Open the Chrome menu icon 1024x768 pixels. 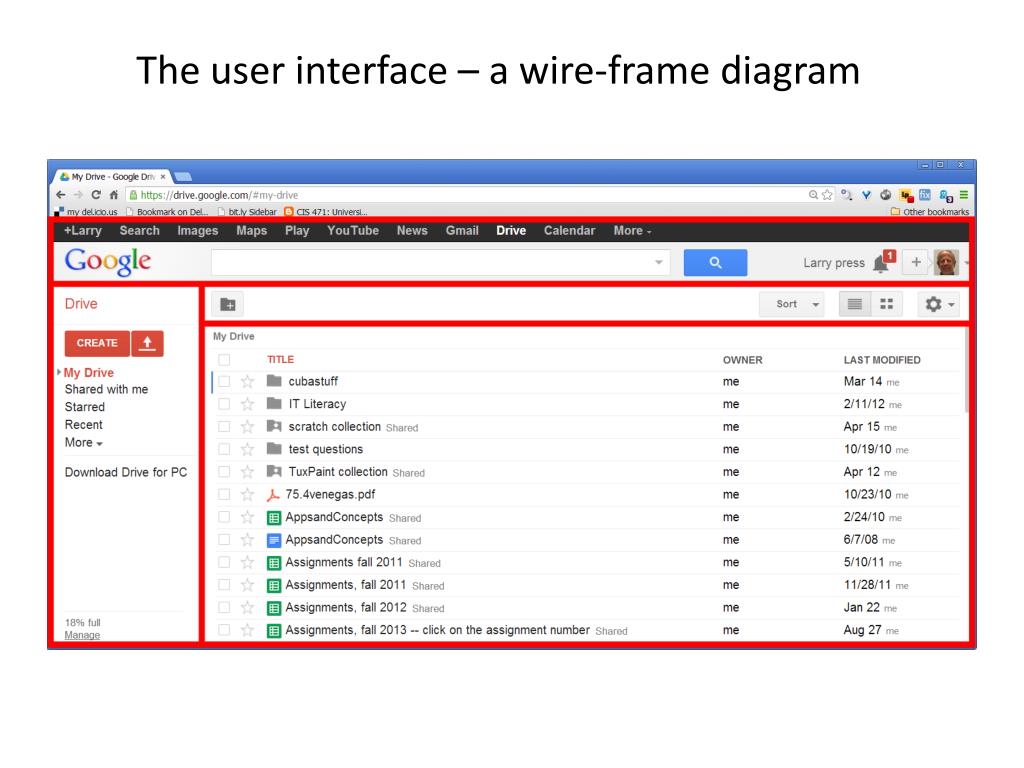(x=964, y=195)
